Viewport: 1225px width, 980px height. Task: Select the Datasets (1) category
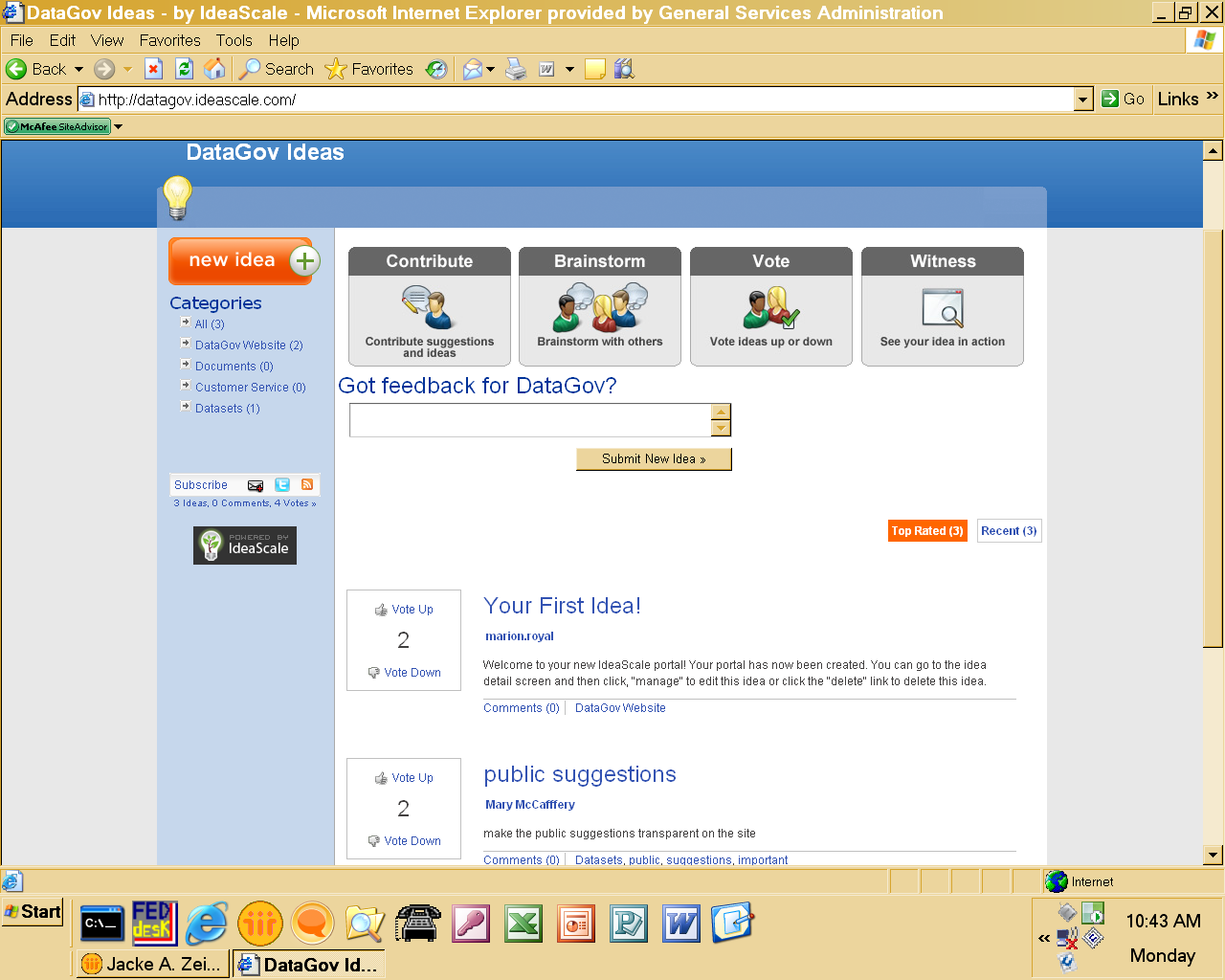pos(227,409)
